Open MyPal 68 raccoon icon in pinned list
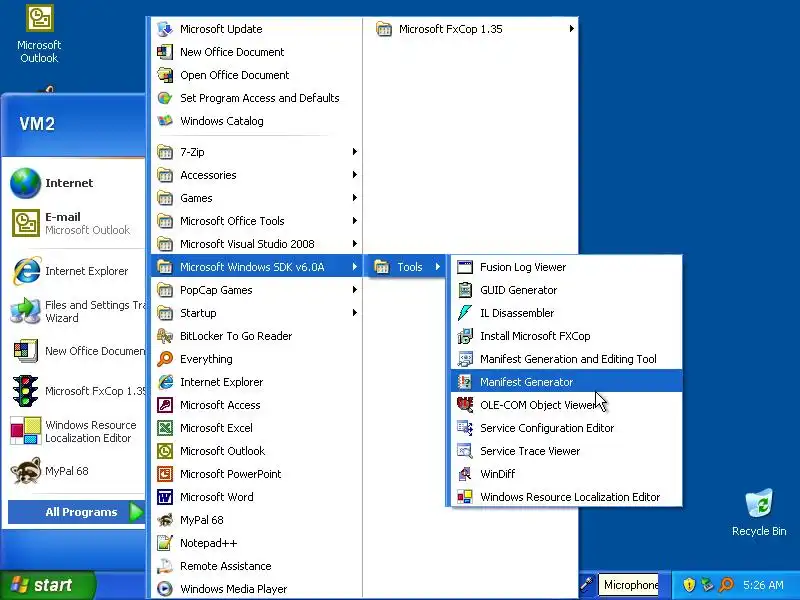The image size is (800, 600). 25,470
